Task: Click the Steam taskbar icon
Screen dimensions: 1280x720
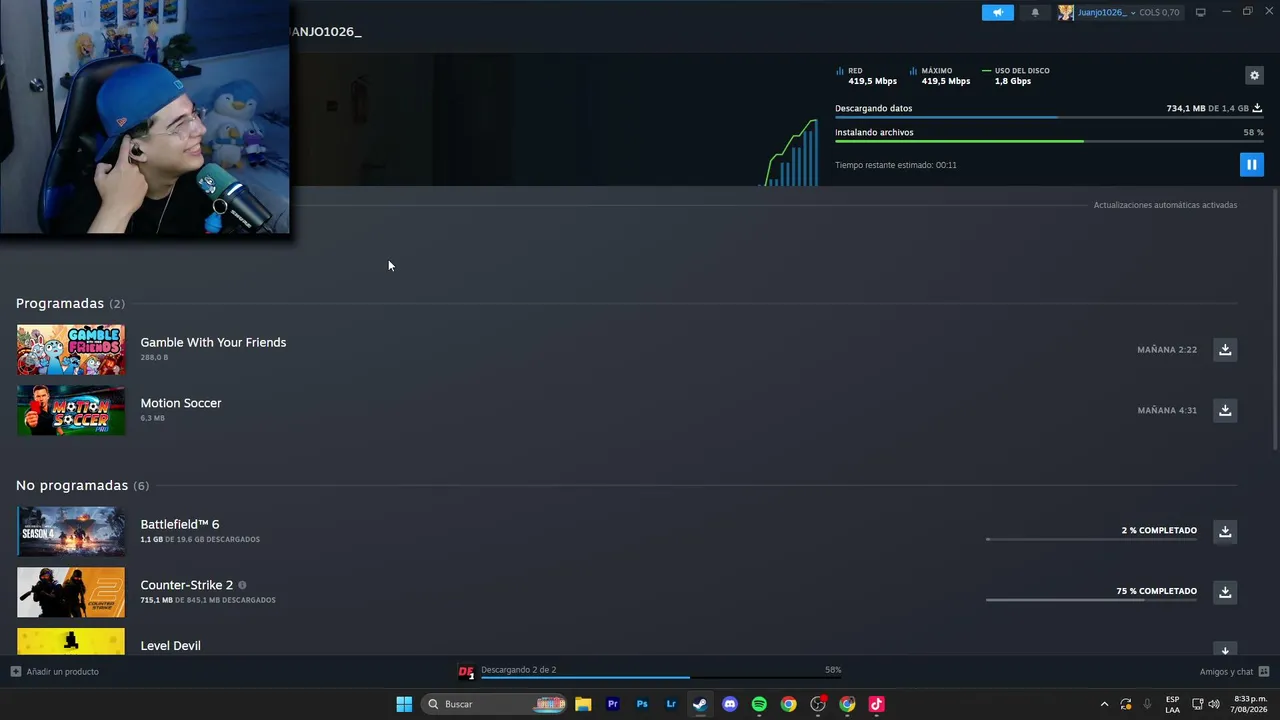Action: pyautogui.click(x=700, y=704)
